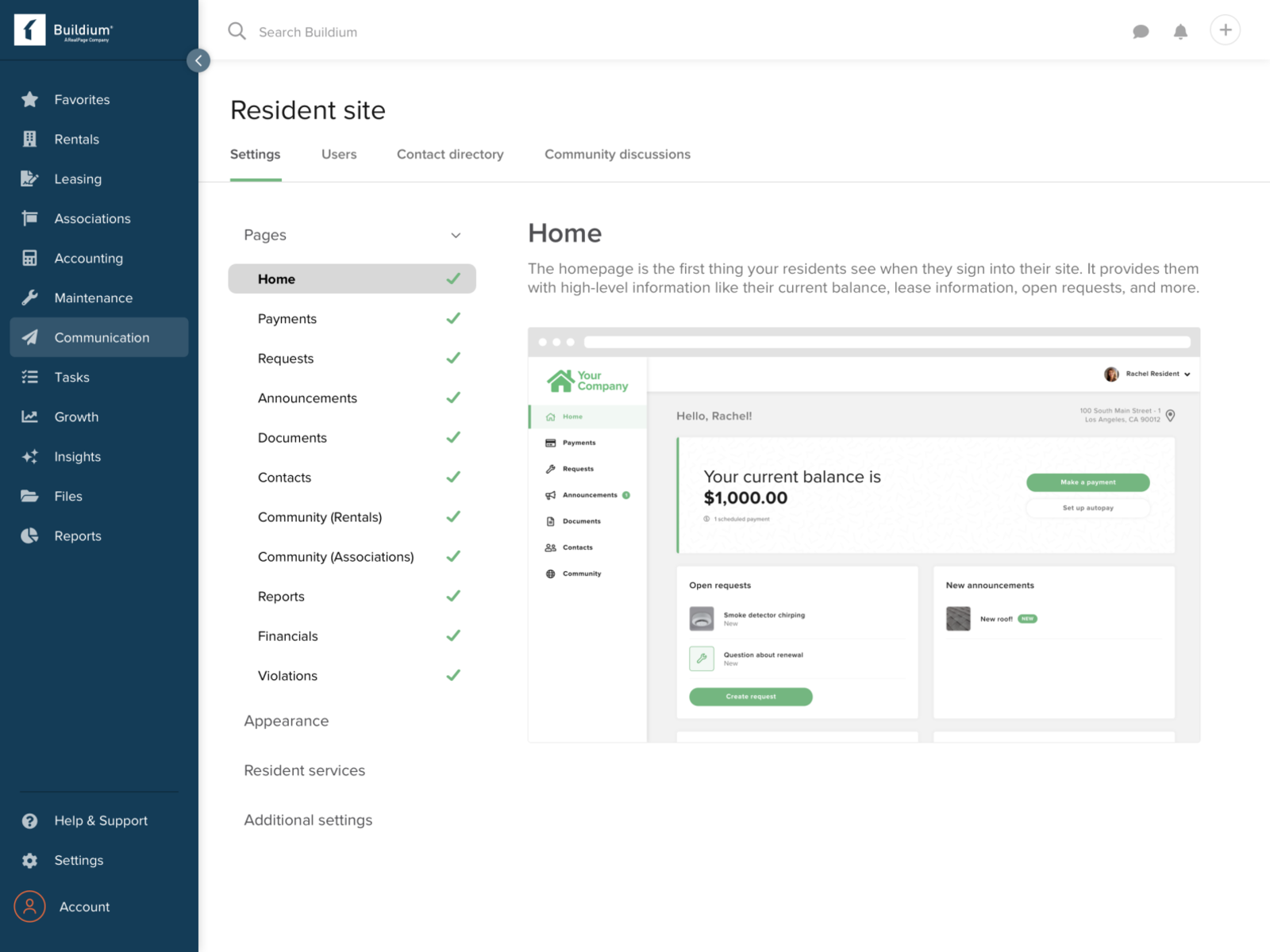
Task: Open the Growth analytics section
Action: pyautogui.click(x=76, y=416)
